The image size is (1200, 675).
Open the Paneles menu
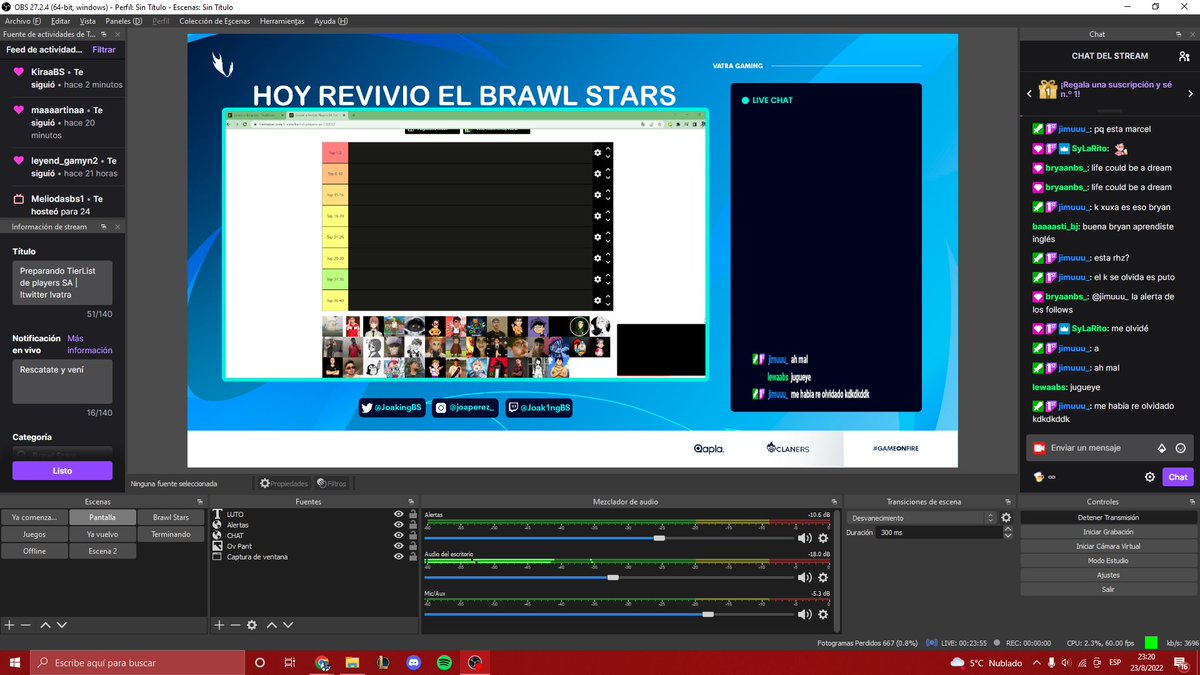(x=124, y=21)
